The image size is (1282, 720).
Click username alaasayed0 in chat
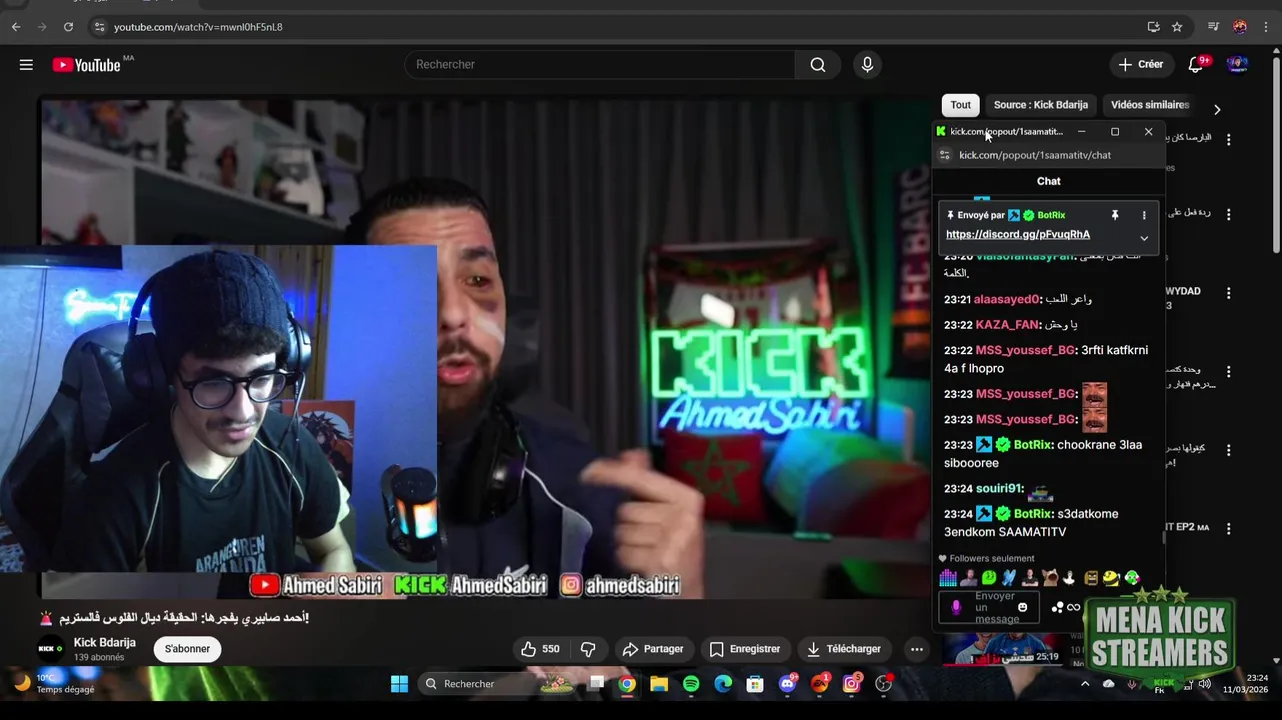[x=1007, y=300]
